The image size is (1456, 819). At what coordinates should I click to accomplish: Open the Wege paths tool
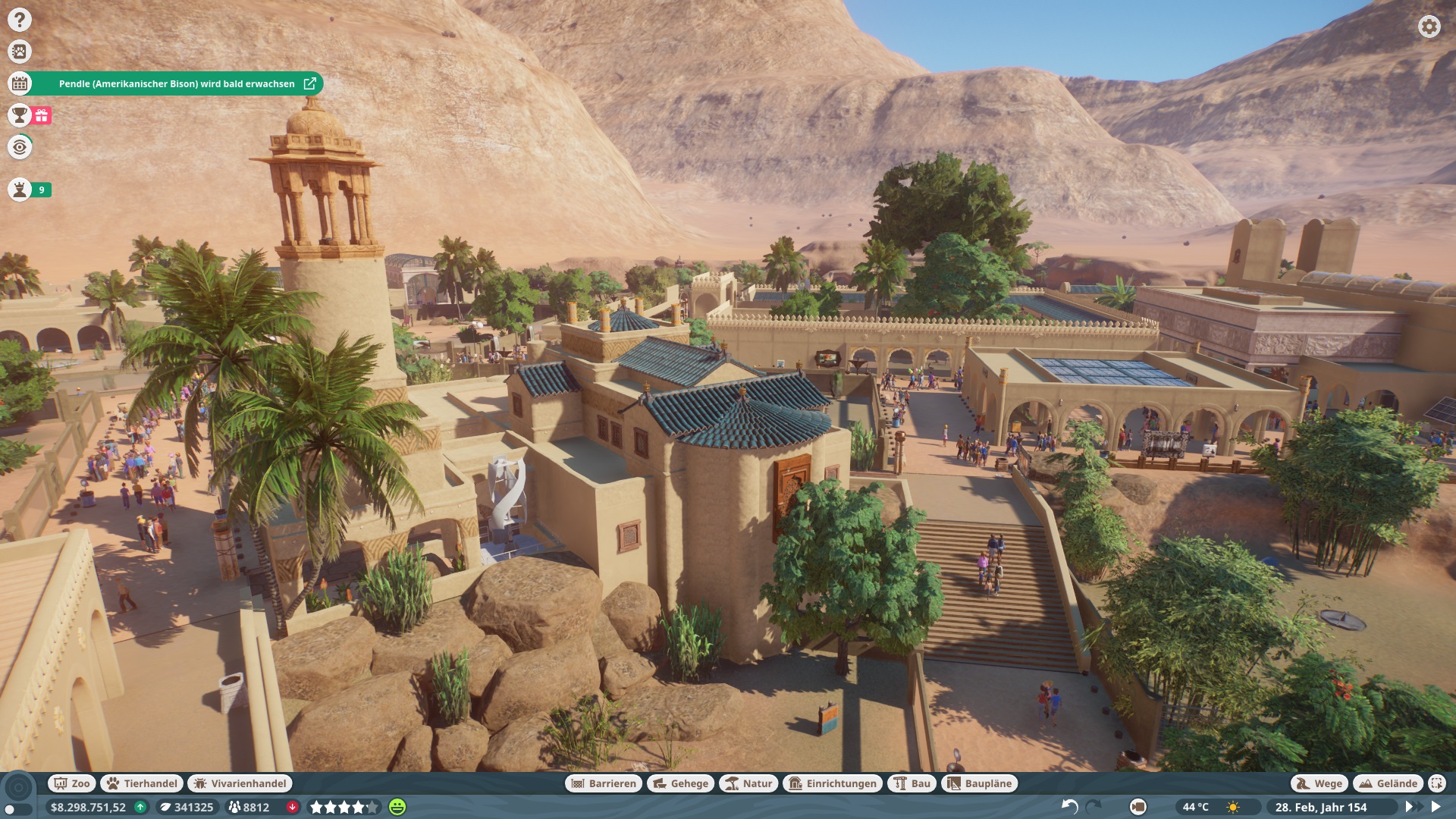point(1319,783)
